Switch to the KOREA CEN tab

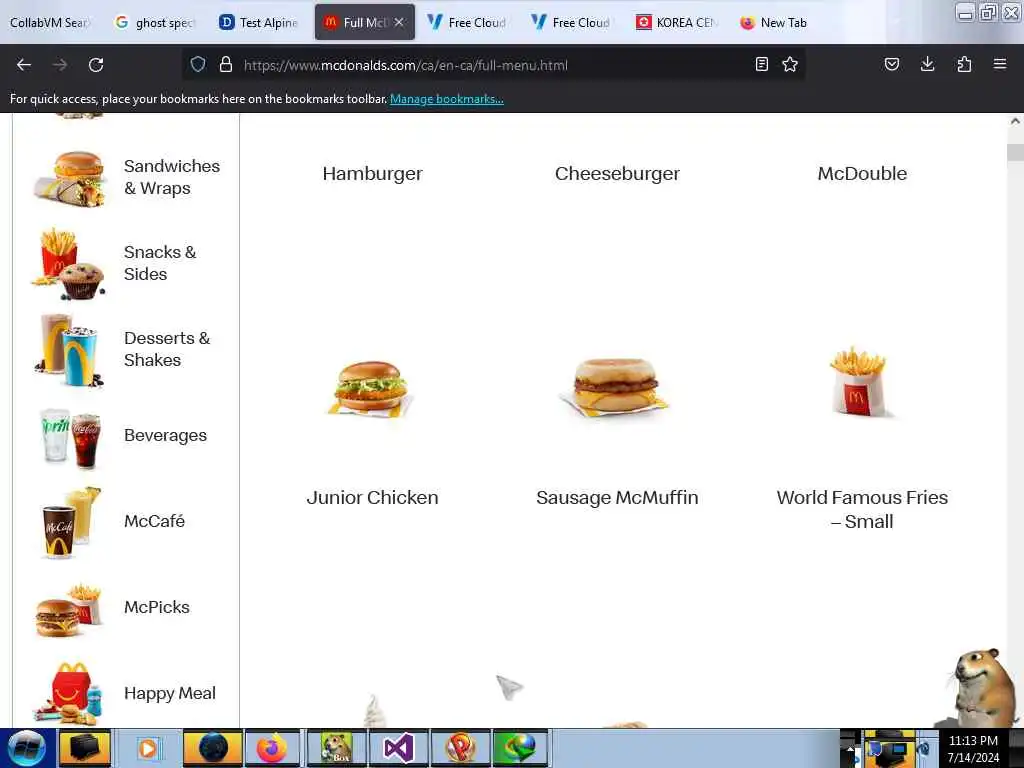[676, 22]
